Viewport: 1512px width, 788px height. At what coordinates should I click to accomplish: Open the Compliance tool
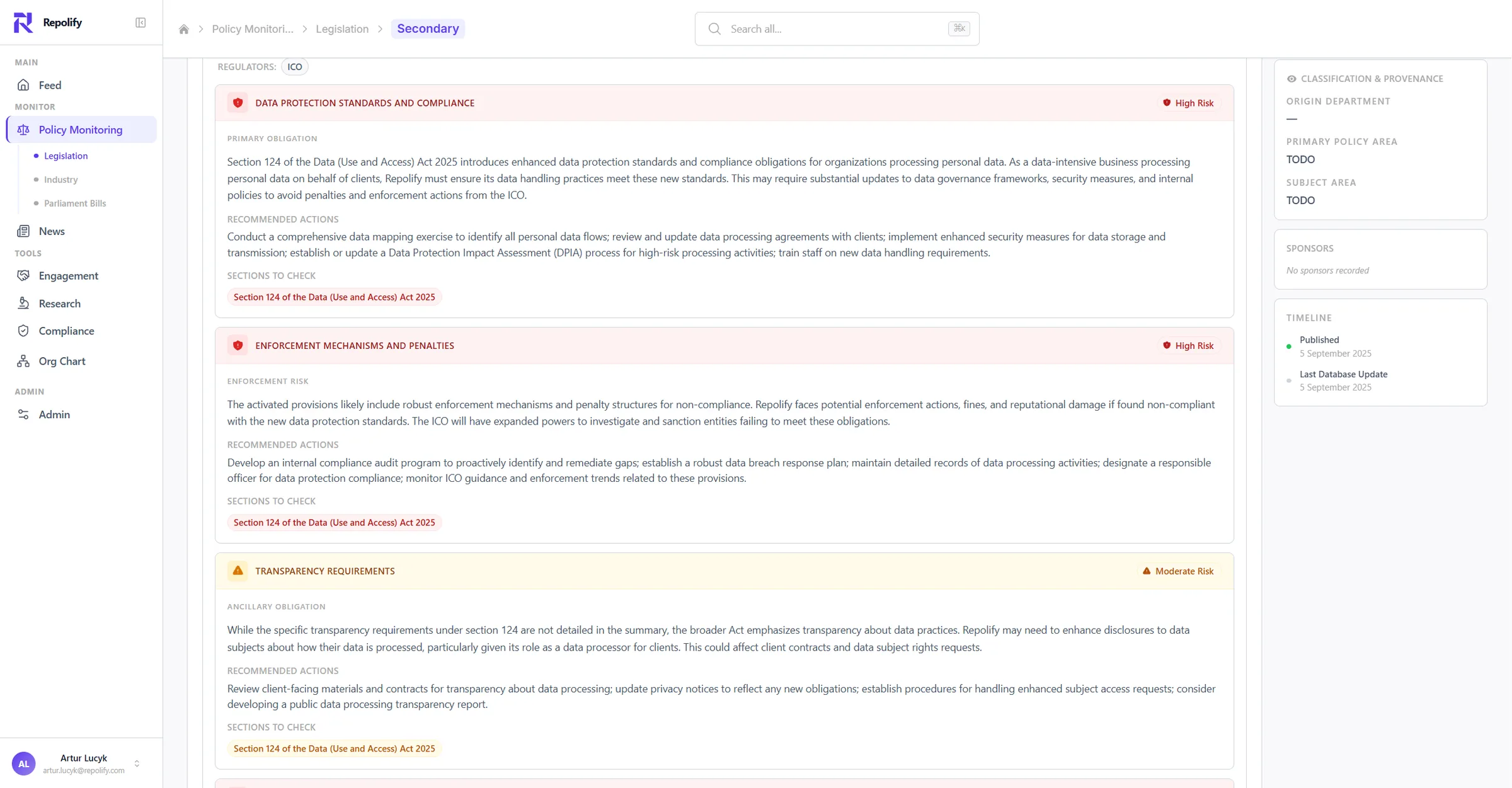(x=81, y=331)
